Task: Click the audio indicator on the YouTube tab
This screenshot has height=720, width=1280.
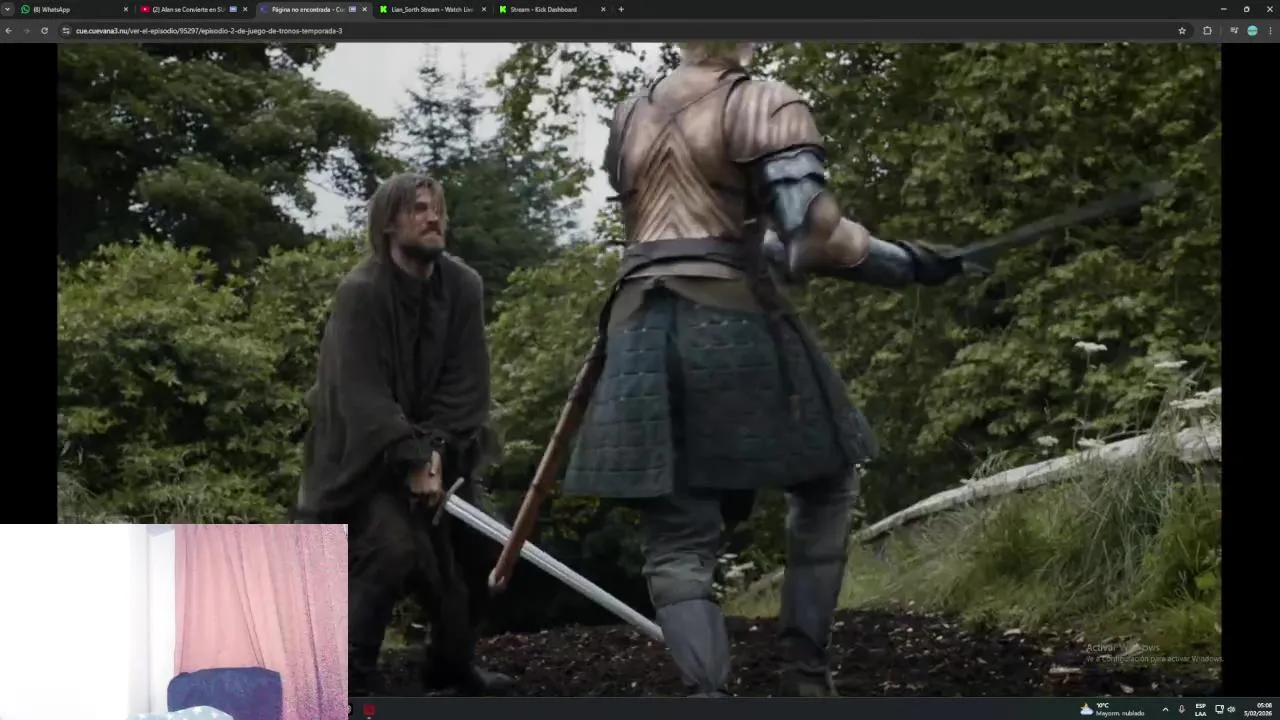Action: 233,9
